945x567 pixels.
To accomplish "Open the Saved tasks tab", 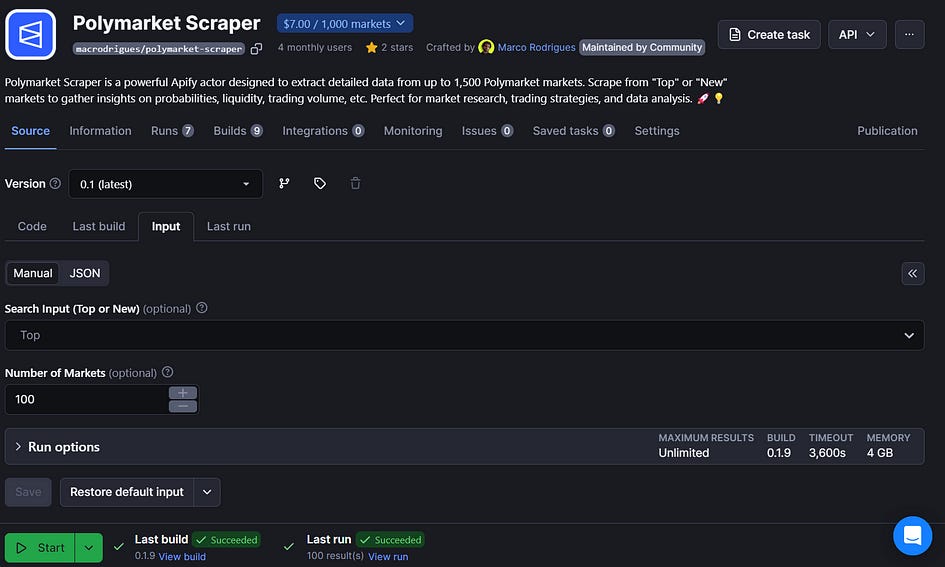I will [x=573, y=131].
